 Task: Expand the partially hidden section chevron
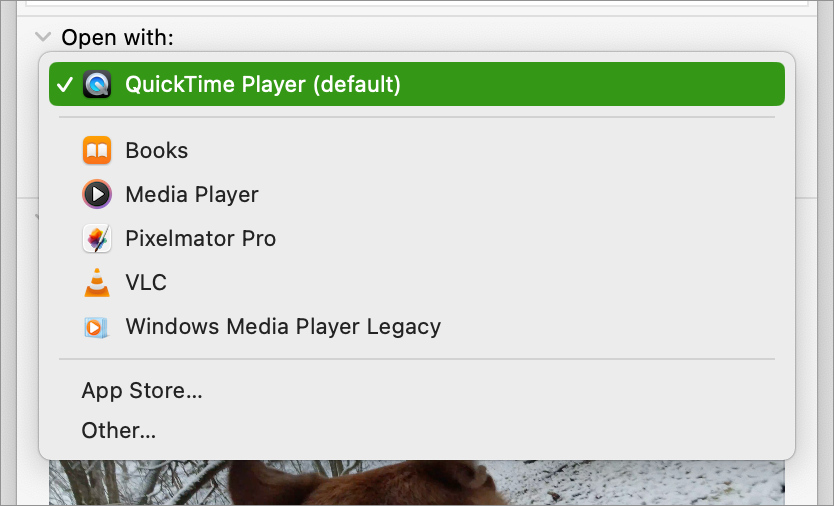(x=37, y=217)
